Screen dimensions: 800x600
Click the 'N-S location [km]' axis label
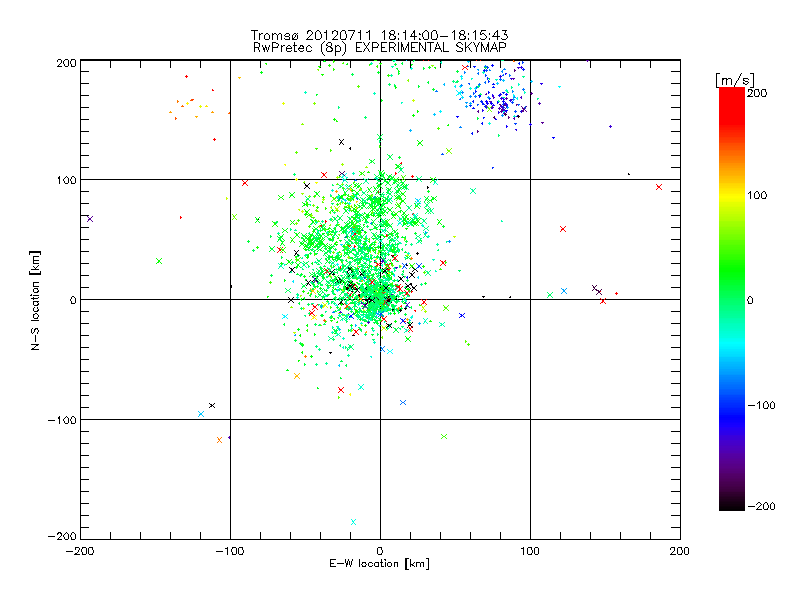35,300
